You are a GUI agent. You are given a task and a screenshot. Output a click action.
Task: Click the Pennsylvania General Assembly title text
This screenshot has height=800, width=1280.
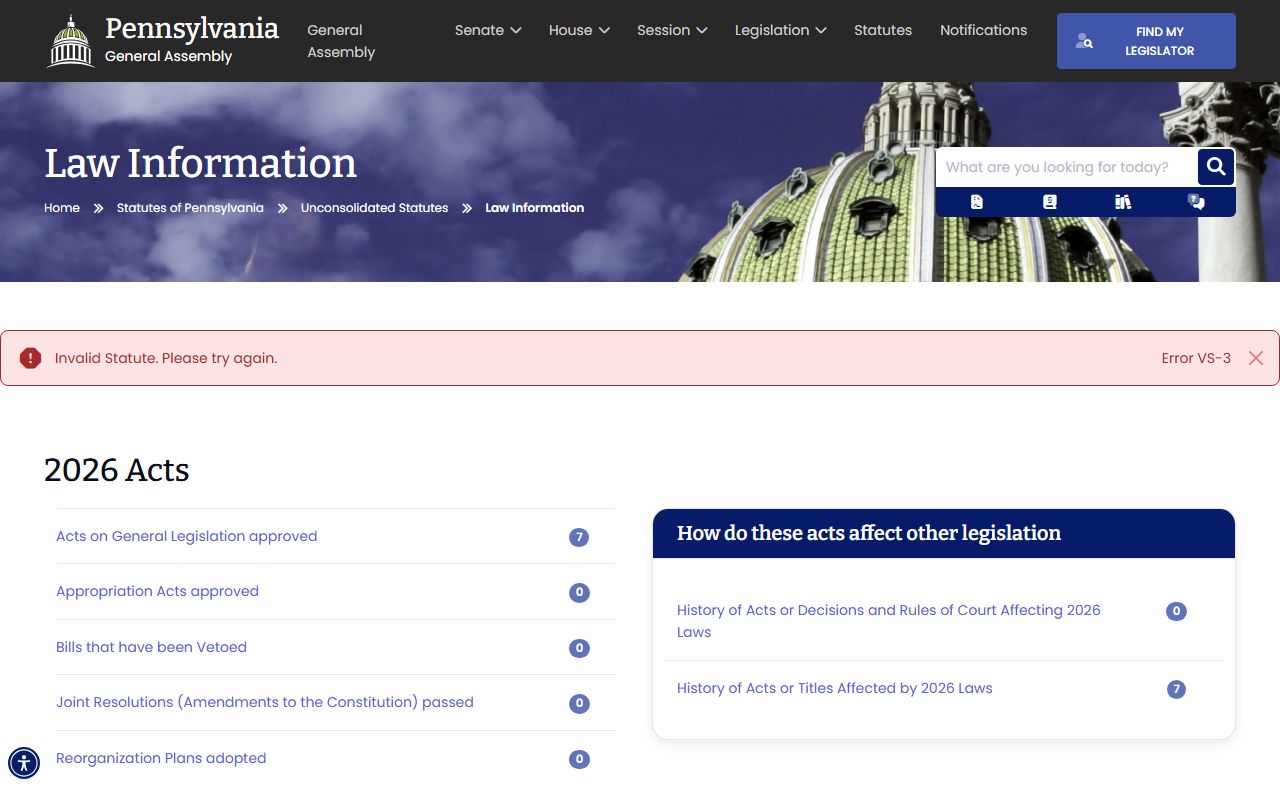pyautogui.click(x=191, y=40)
